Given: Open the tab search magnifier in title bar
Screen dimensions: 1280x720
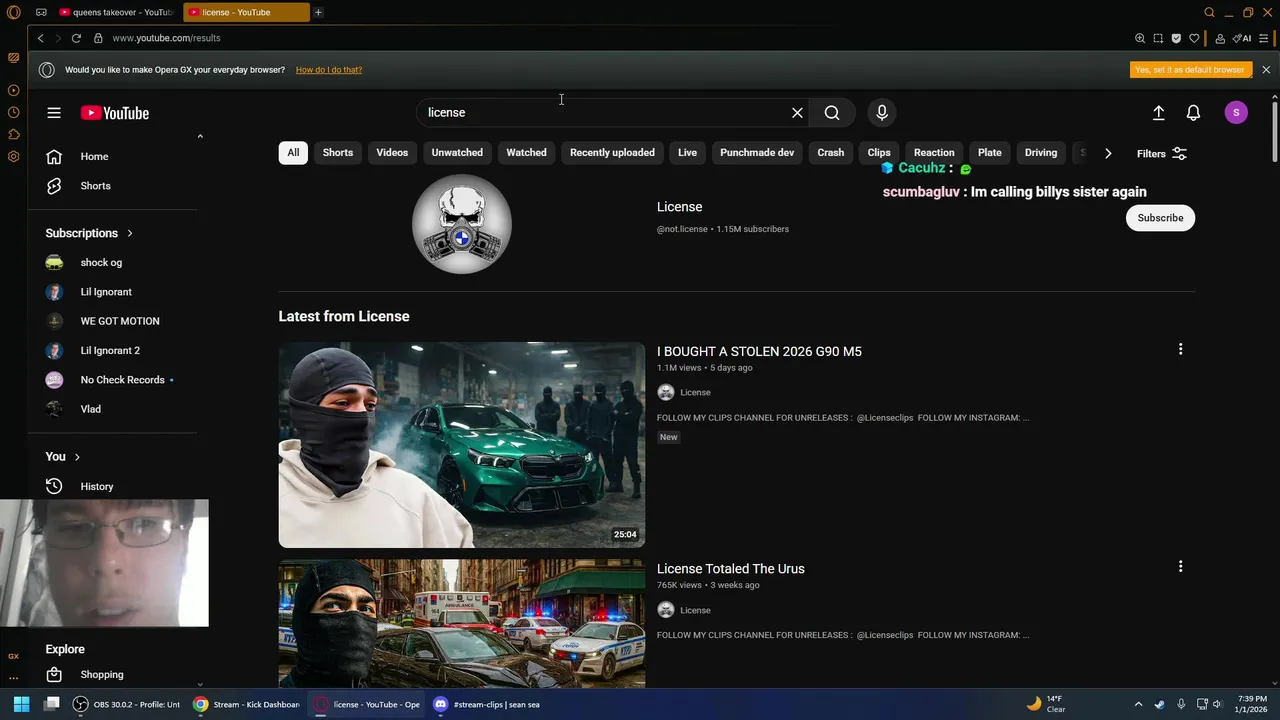Looking at the screenshot, I should (1209, 12).
